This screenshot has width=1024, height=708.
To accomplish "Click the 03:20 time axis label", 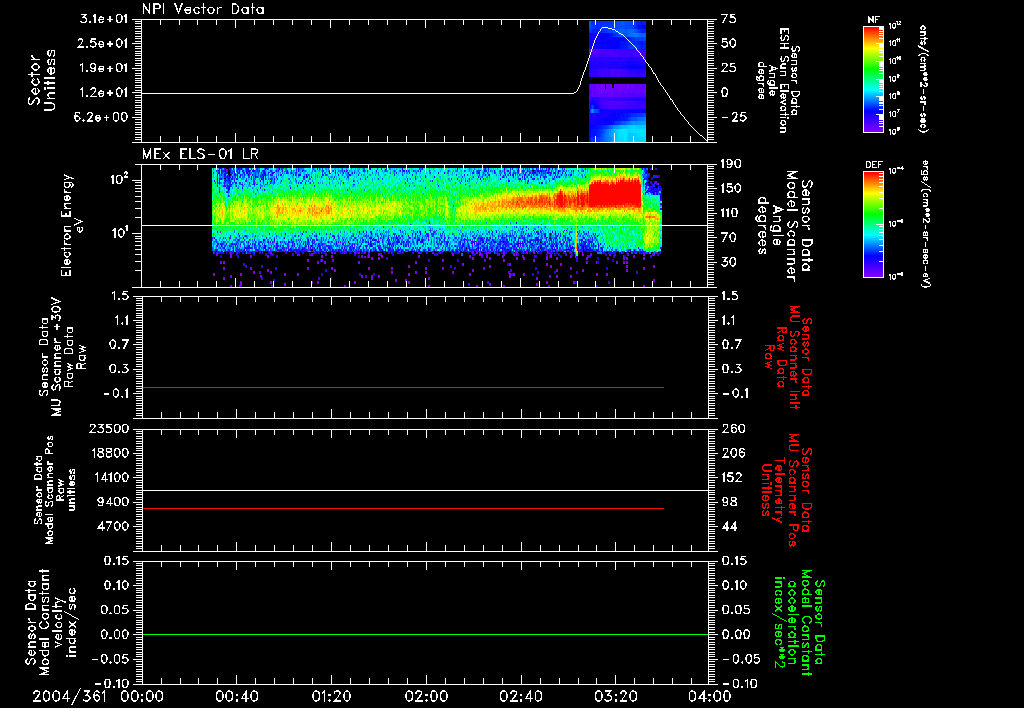I will point(615,696).
